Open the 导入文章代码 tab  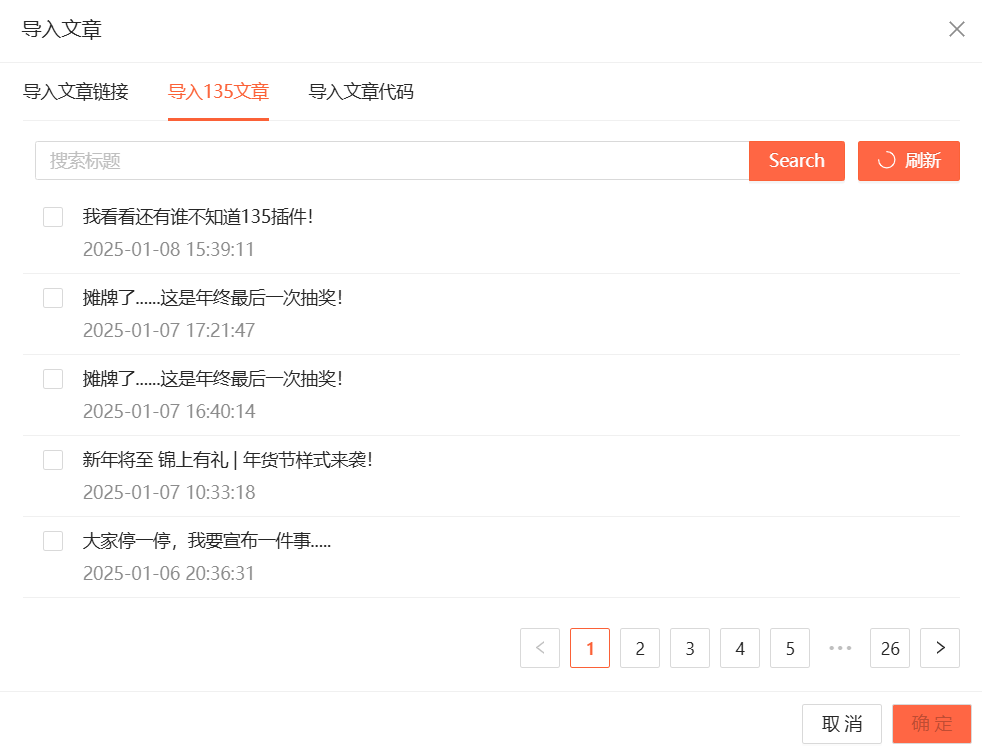361,92
